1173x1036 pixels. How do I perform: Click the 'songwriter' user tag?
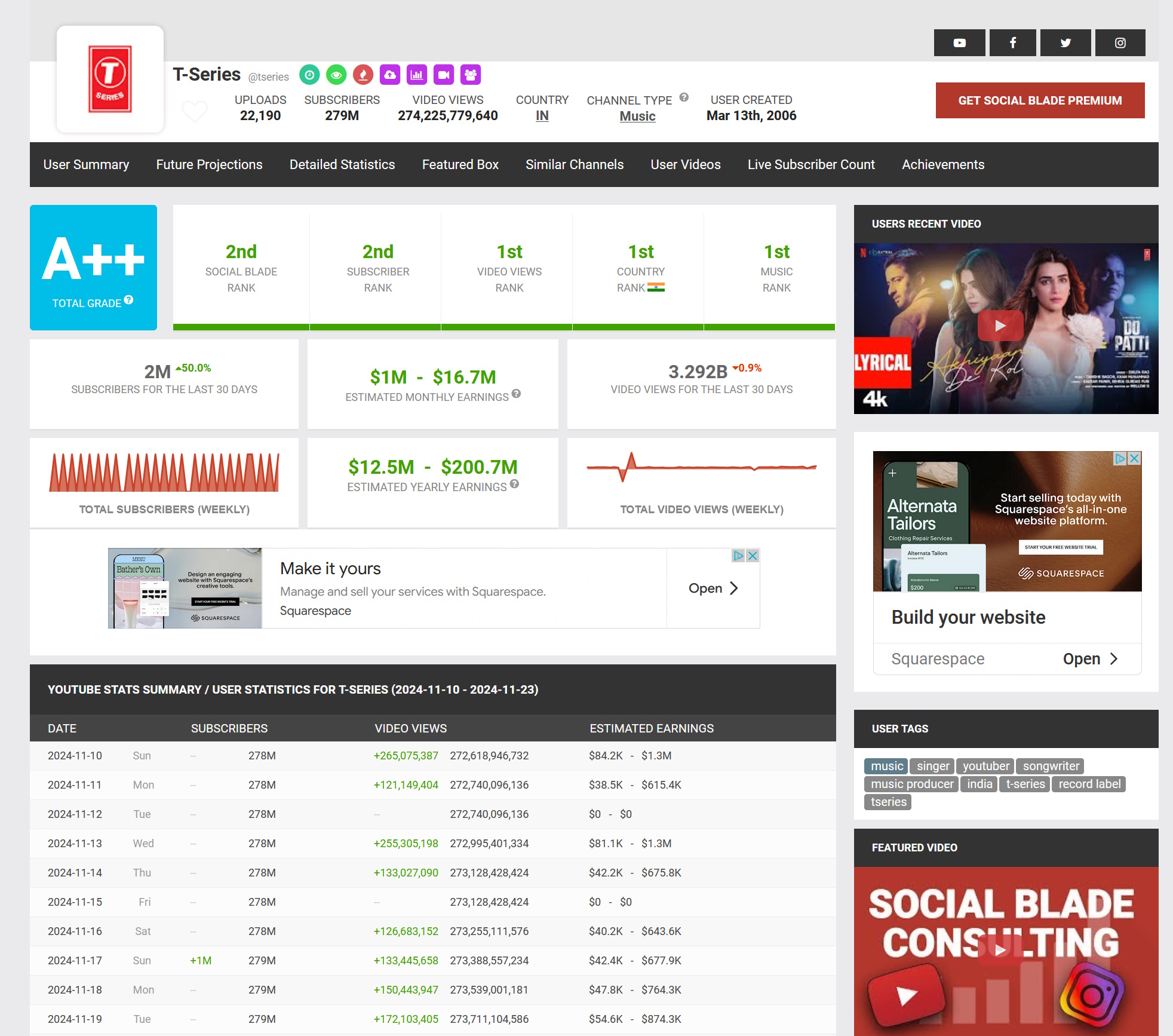coord(1051,766)
